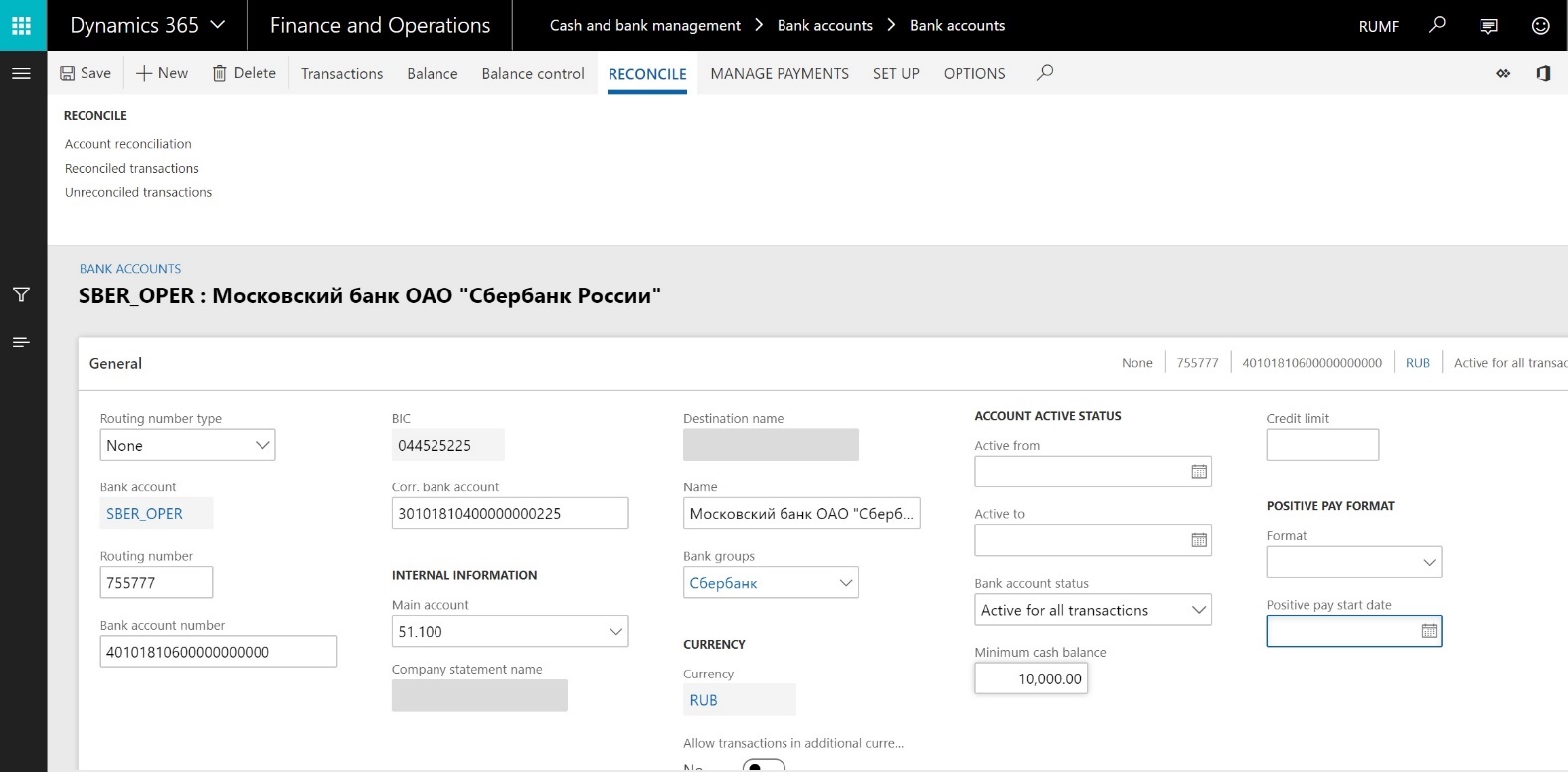
Task: Click the smiley feedback icon
Action: click(1540, 26)
